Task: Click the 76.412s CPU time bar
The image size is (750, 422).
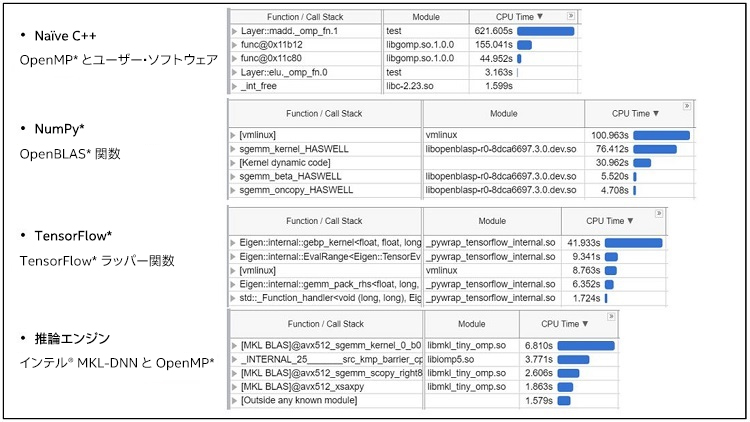Action: click(x=655, y=149)
